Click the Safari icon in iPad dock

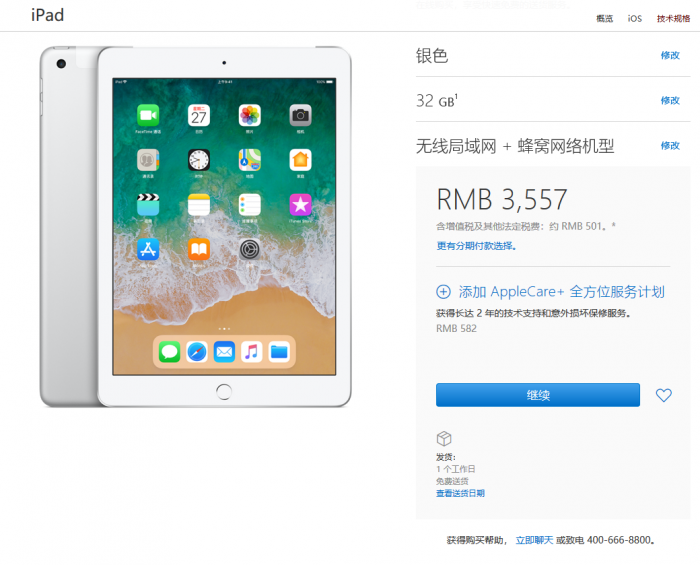pyautogui.click(x=197, y=352)
